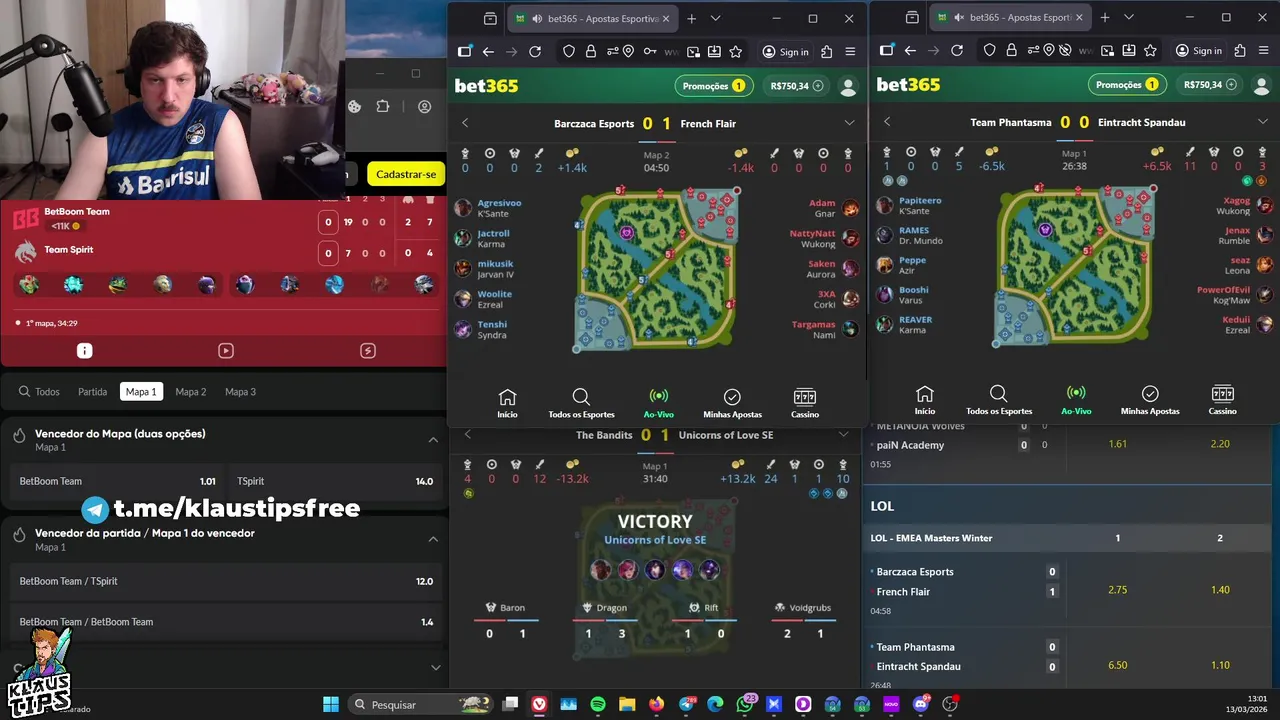Open extensions icon in right browser toolbar

[1240, 51]
